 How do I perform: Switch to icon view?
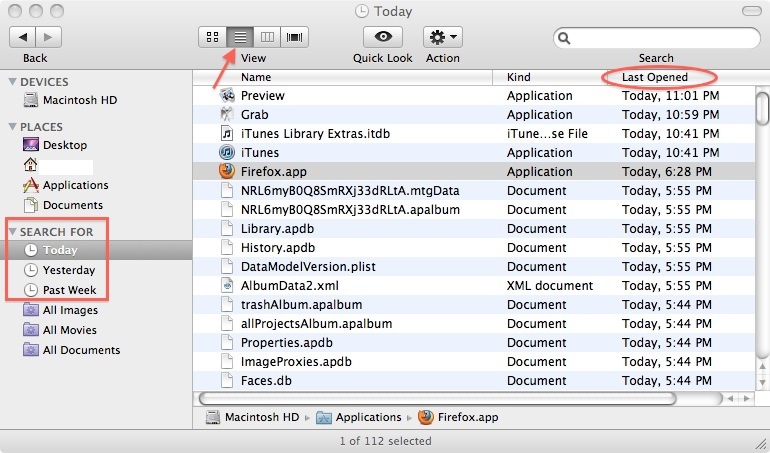(x=213, y=37)
